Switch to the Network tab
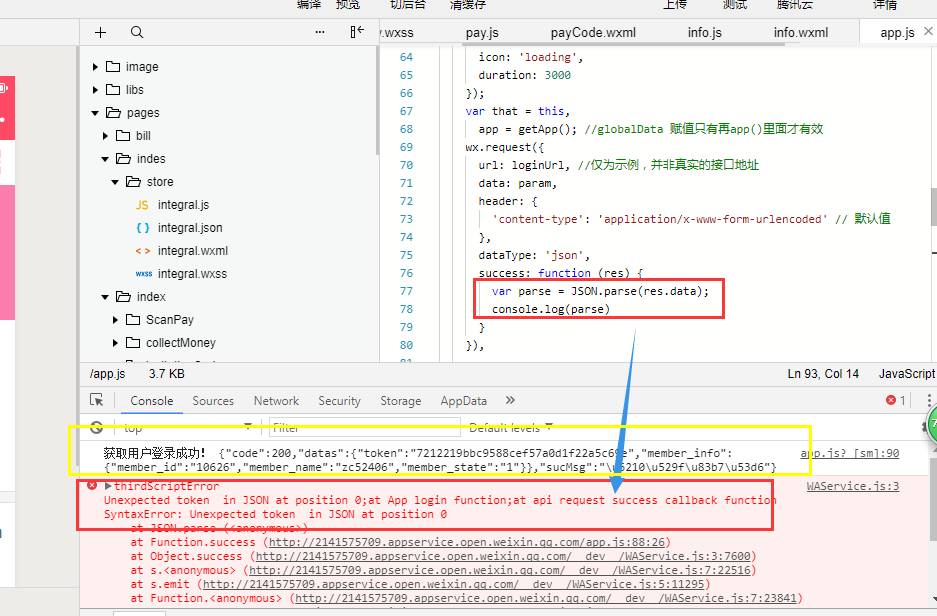 [x=276, y=400]
